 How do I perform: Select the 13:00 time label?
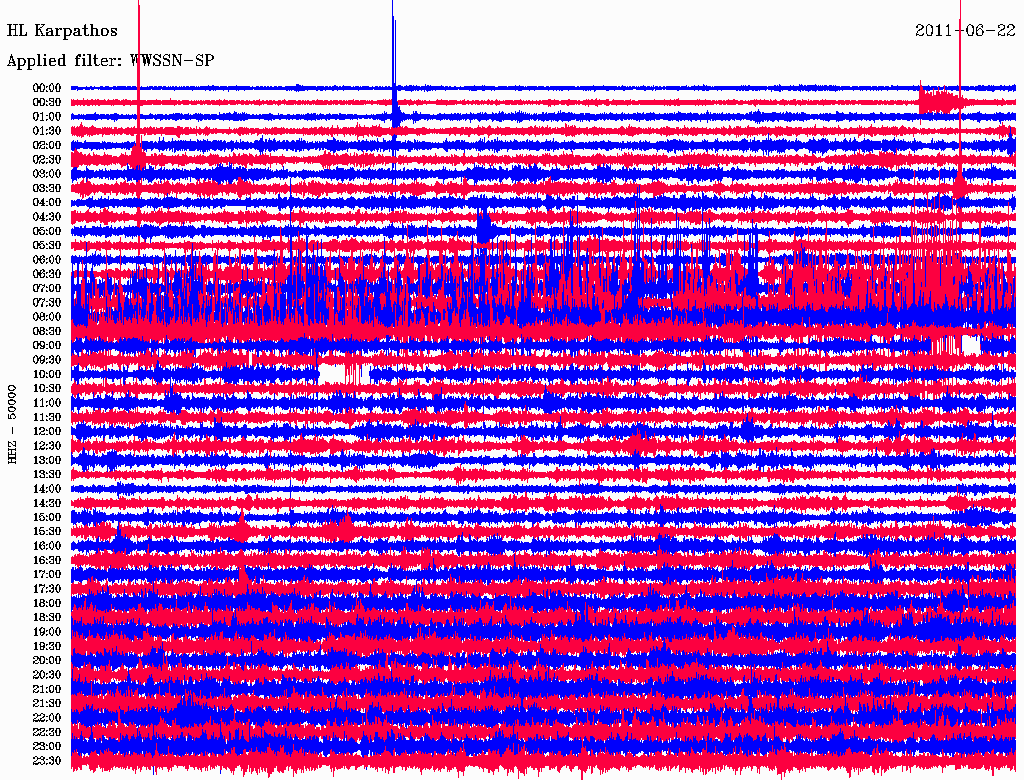[x=47, y=460]
